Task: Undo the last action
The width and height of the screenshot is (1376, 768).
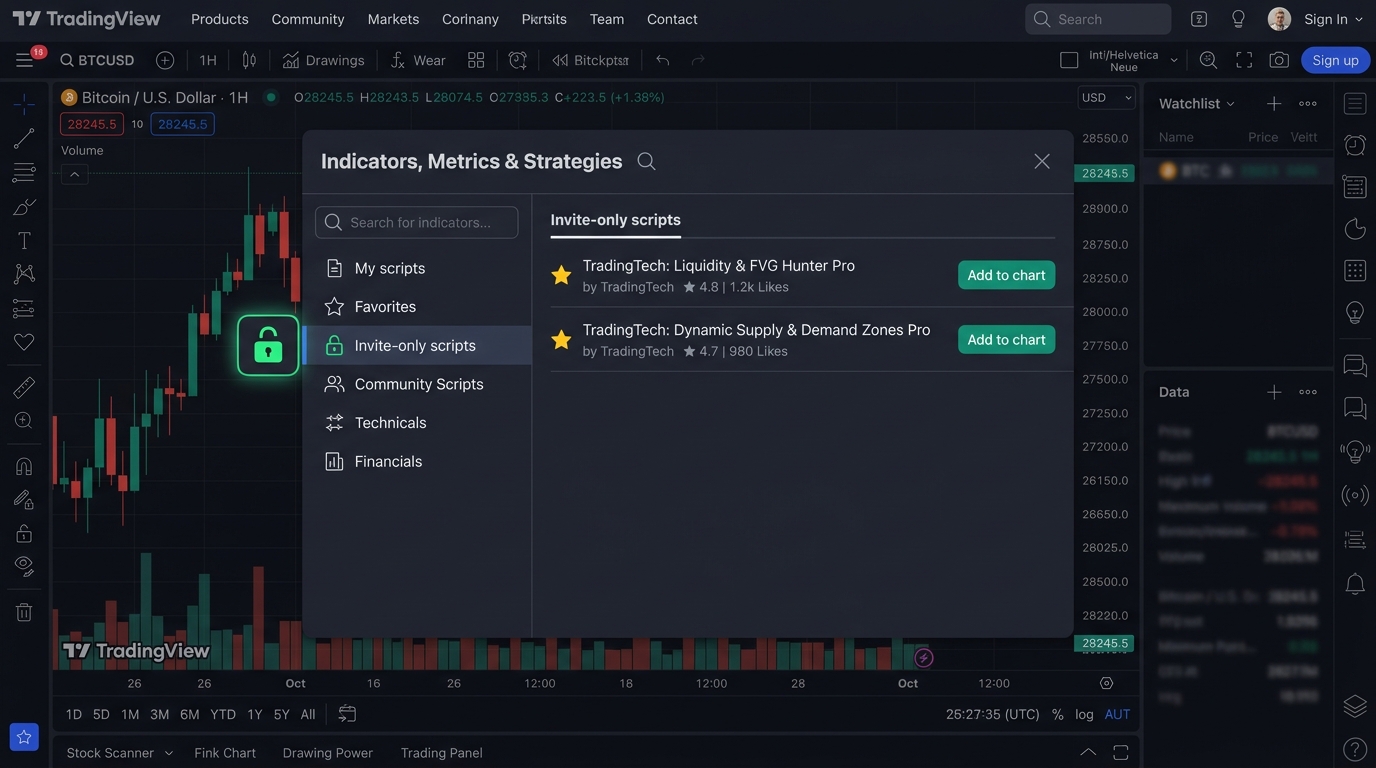Action: click(x=662, y=60)
